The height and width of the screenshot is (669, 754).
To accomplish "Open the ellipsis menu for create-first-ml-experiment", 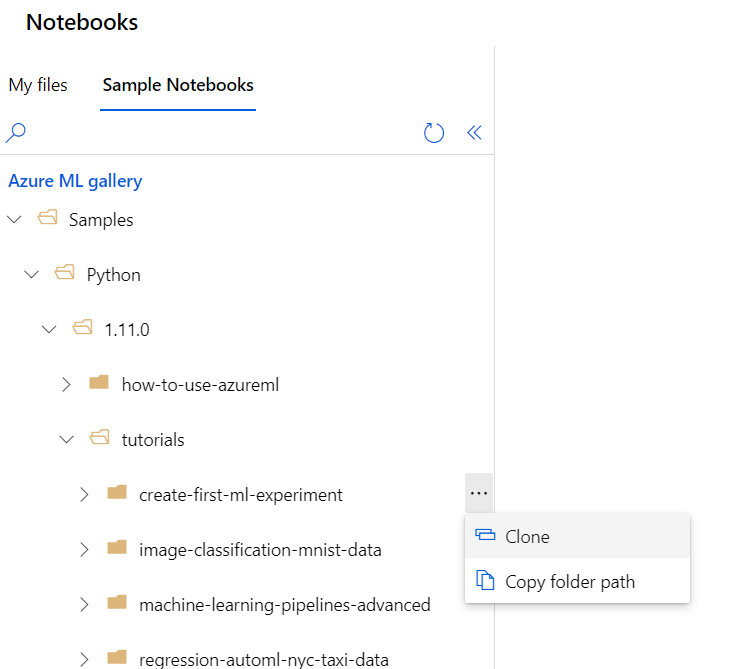I will 479,493.
